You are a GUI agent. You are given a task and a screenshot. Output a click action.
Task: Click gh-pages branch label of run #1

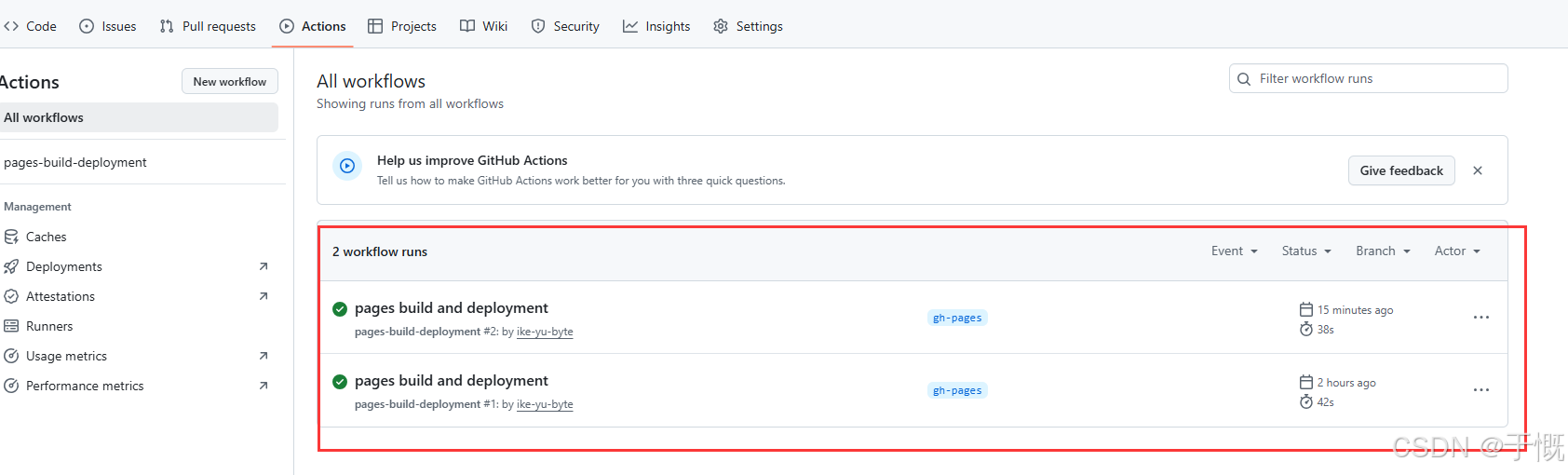point(957,390)
